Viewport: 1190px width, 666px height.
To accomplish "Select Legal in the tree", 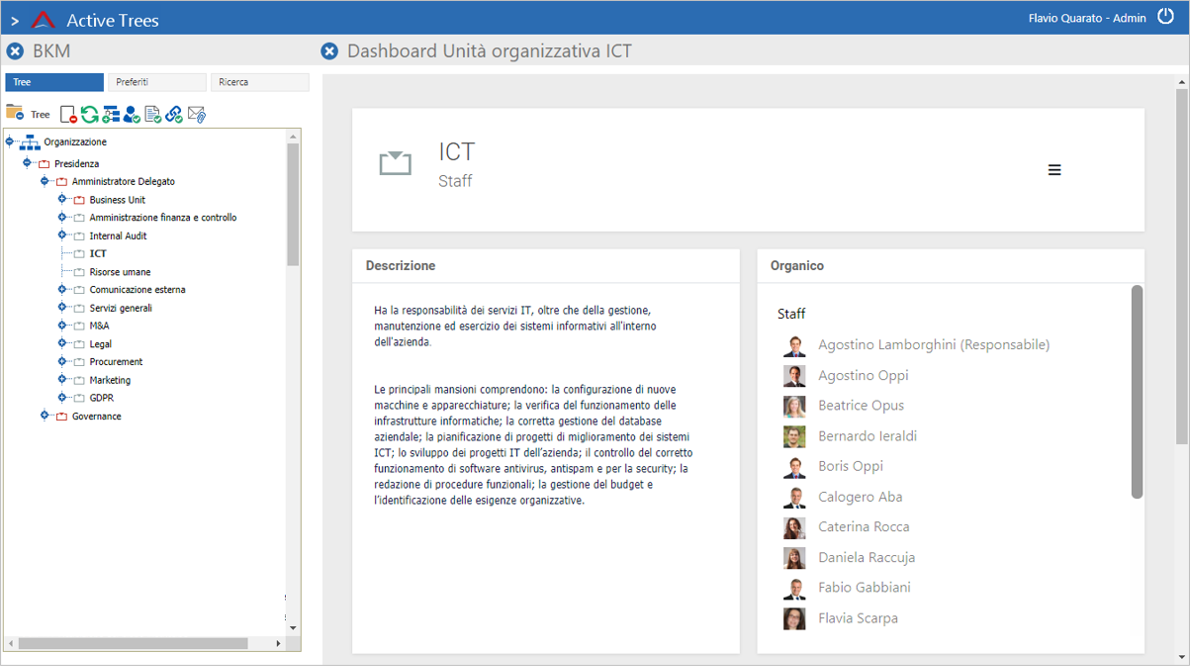I will pyautogui.click(x=100, y=344).
